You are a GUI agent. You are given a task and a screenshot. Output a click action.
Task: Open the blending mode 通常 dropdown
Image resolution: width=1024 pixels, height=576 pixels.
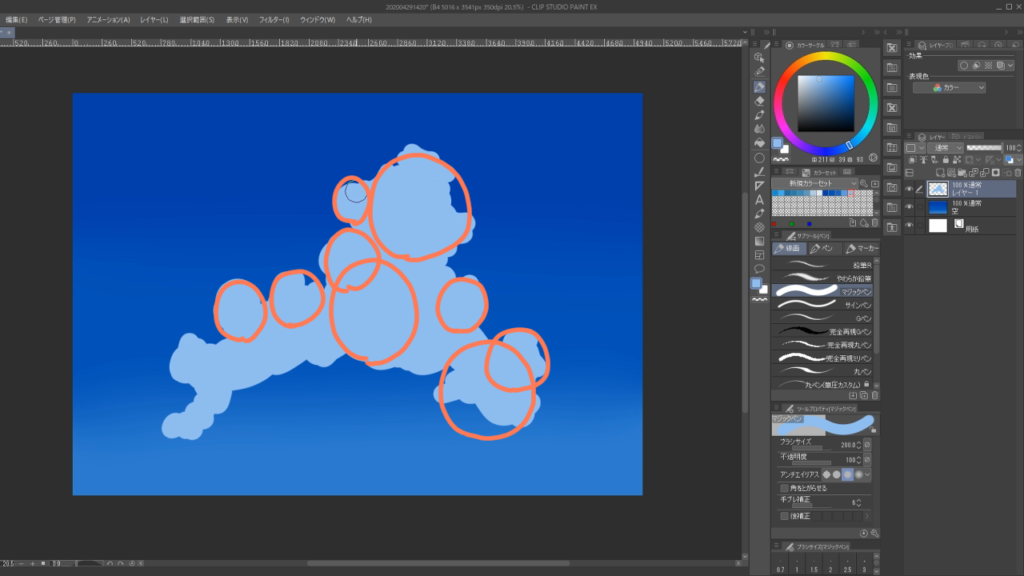[x=946, y=148]
